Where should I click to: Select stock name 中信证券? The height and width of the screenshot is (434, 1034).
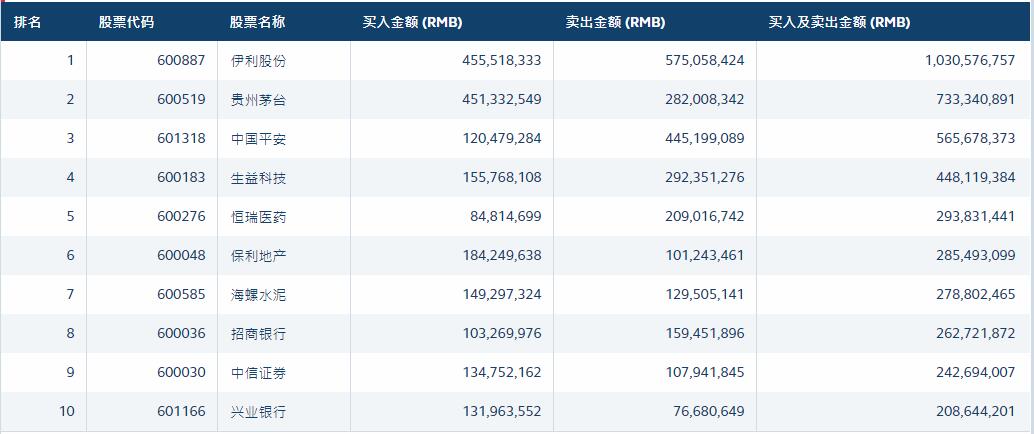[258, 373]
